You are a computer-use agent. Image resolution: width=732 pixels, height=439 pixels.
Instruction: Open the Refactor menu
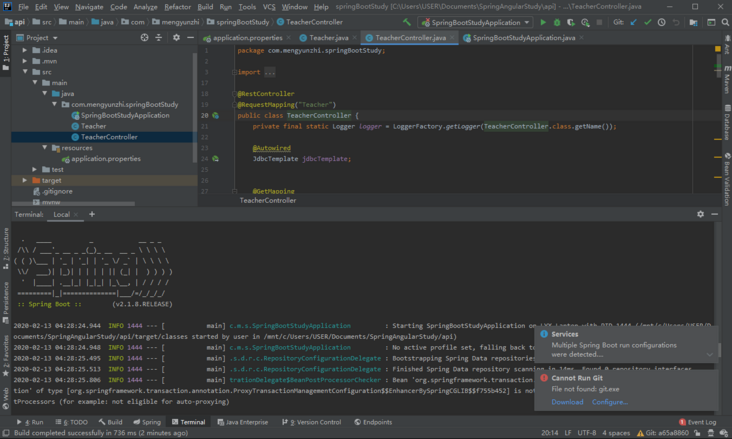tap(177, 7)
